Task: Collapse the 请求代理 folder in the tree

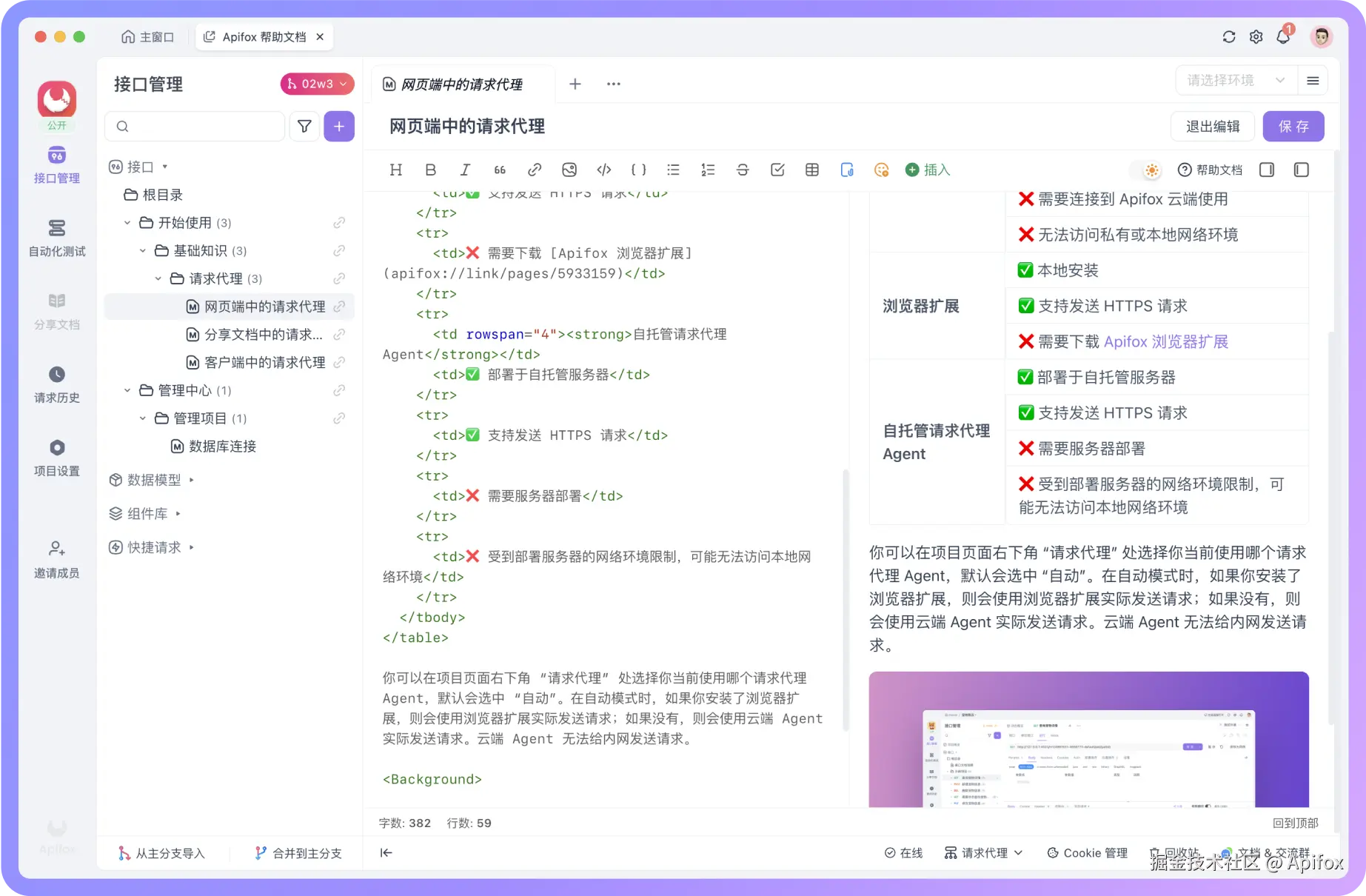Action: click(158, 278)
